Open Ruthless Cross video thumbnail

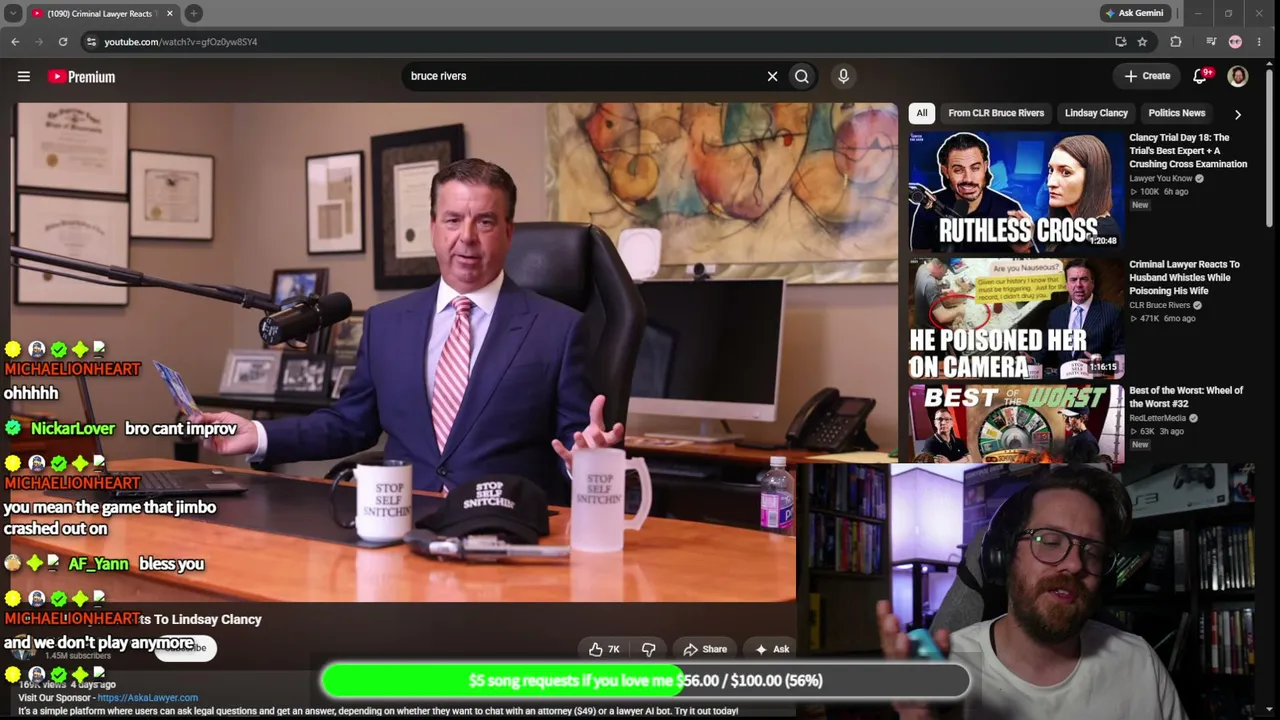(1016, 190)
